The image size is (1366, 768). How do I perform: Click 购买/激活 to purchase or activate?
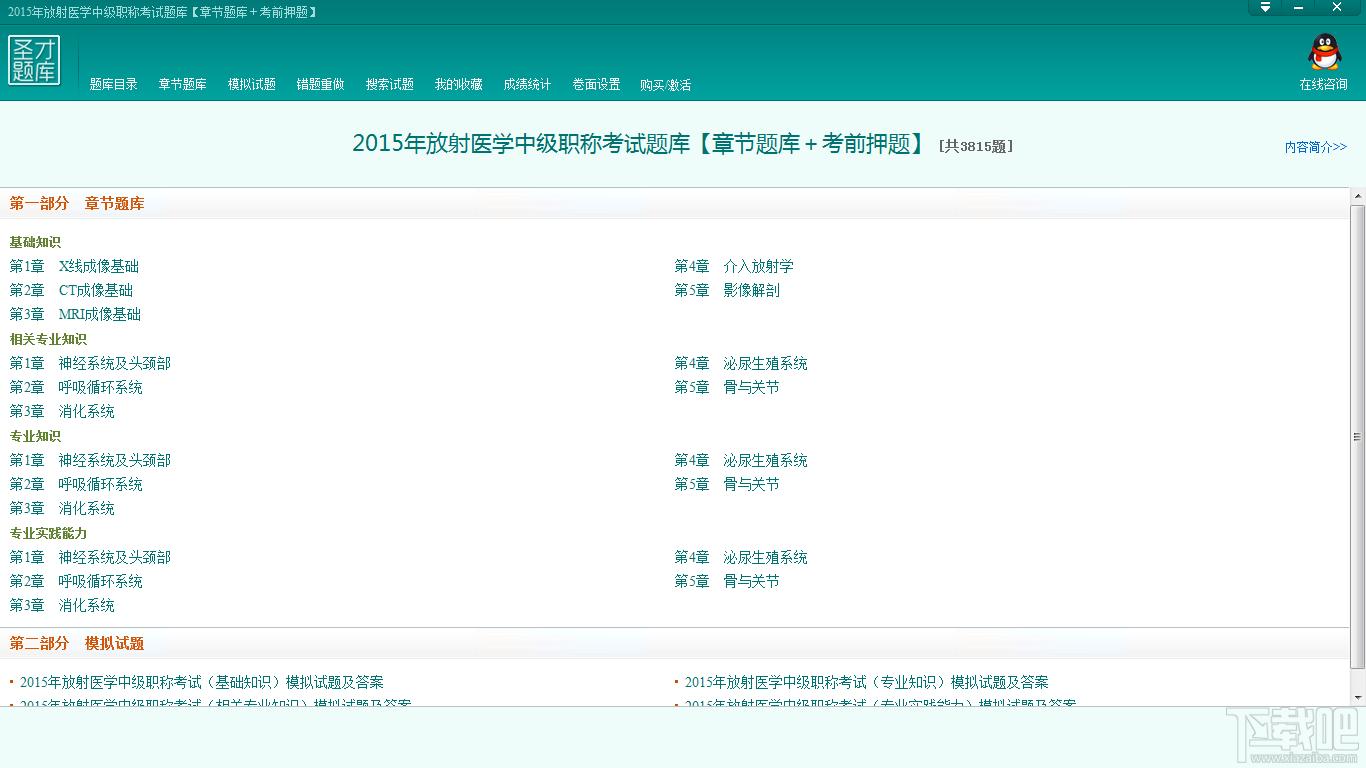[x=666, y=85]
